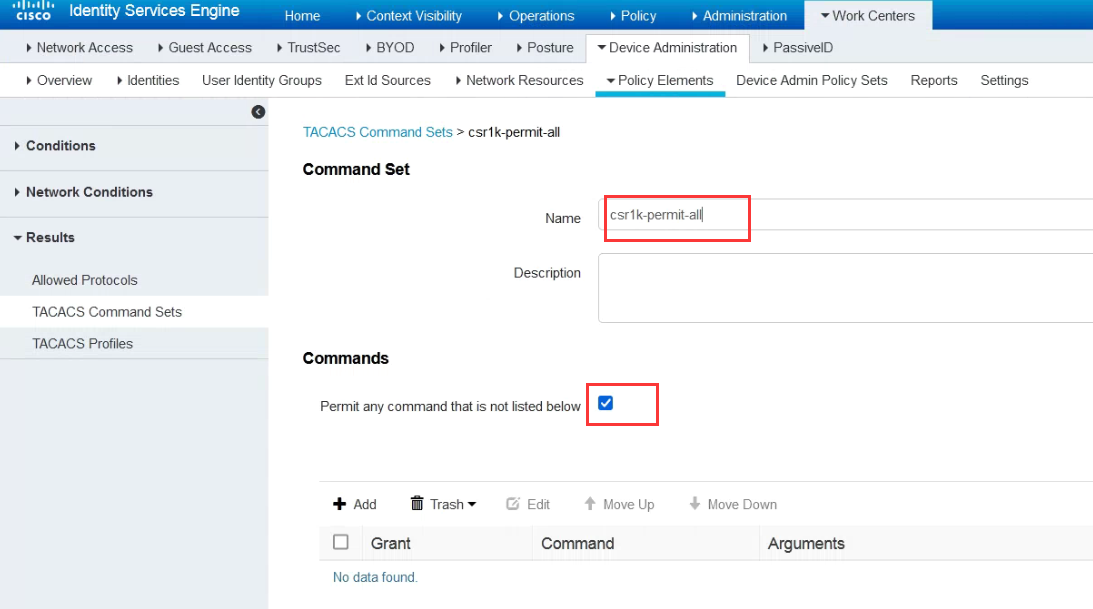Viewport: 1093px width, 609px height.
Task: Click the Add plus icon
Action: (x=339, y=504)
